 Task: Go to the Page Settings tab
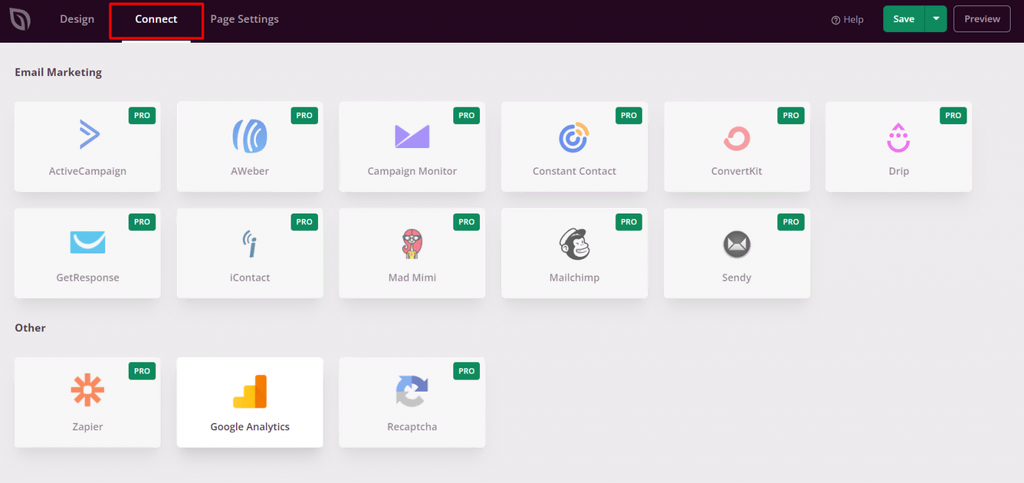pyautogui.click(x=244, y=20)
